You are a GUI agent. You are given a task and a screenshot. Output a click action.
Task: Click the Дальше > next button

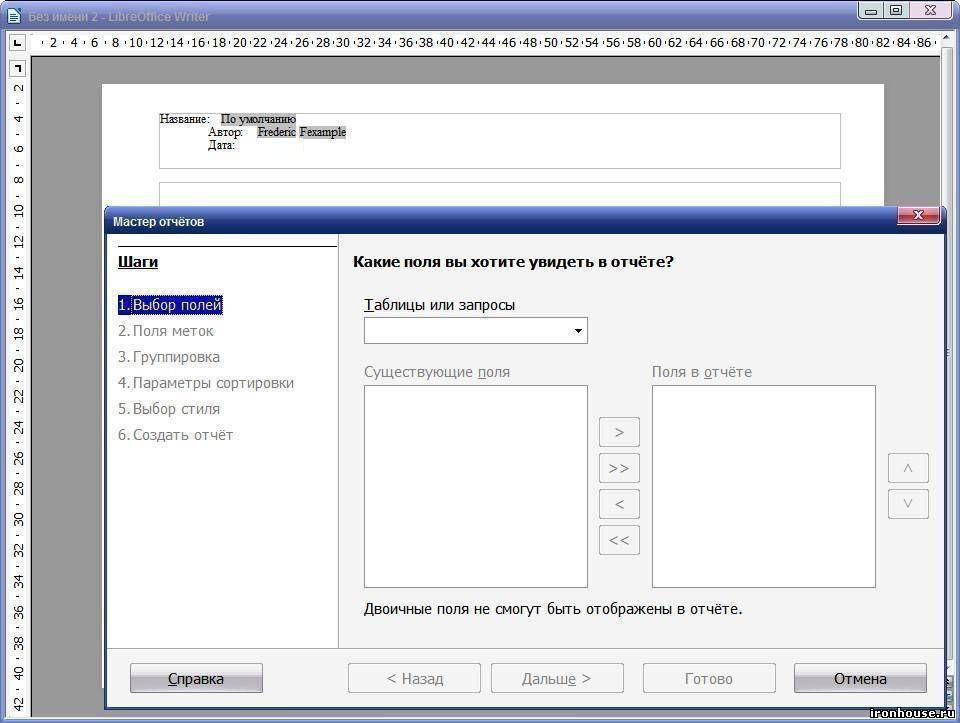[x=557, y=678]
